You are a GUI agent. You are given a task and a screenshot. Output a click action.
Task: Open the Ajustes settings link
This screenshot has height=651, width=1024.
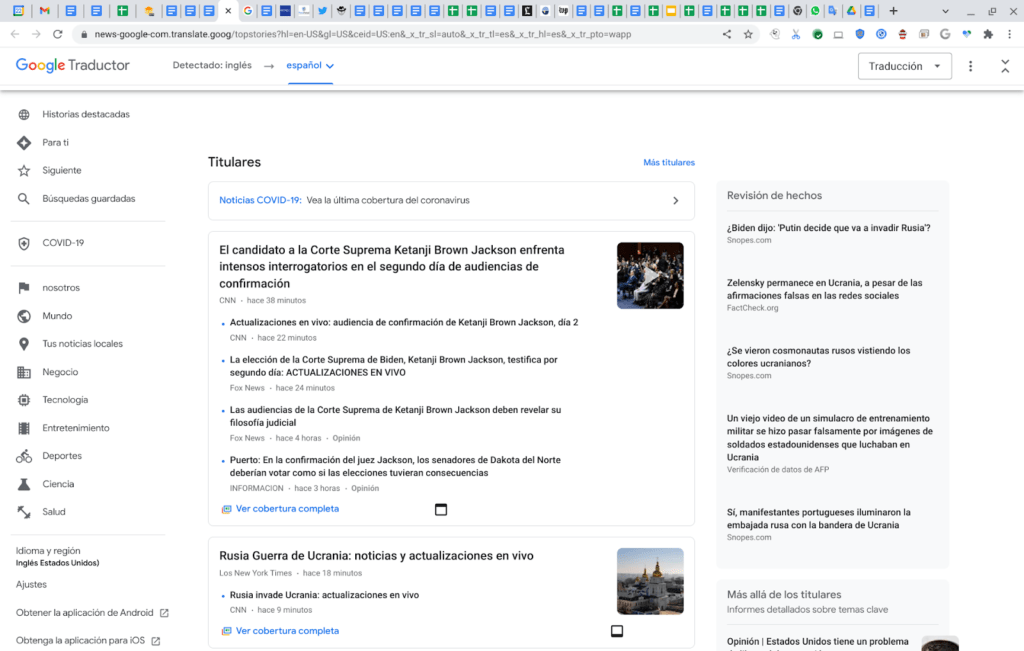[31, 584]
